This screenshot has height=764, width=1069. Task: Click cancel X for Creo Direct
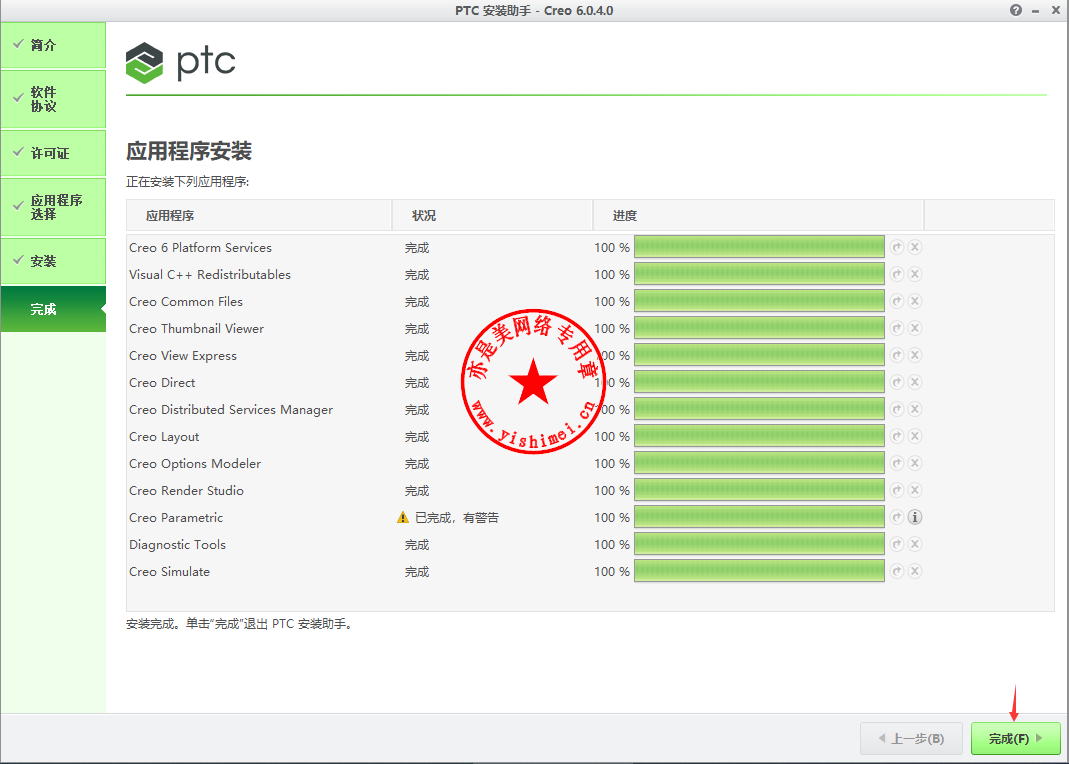[x=915, y=382]
